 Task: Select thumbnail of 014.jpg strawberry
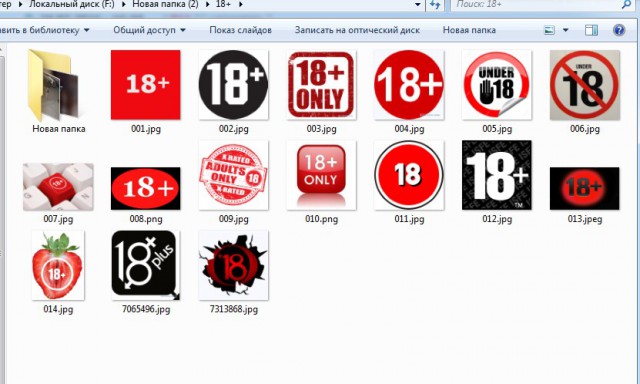pyautogui.click(x=58, y=265)
